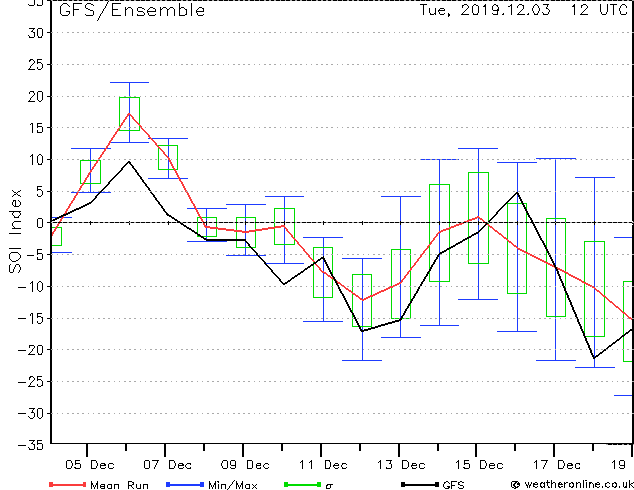
Task: Click the 30 y-axis value
Action: (35, 33)
